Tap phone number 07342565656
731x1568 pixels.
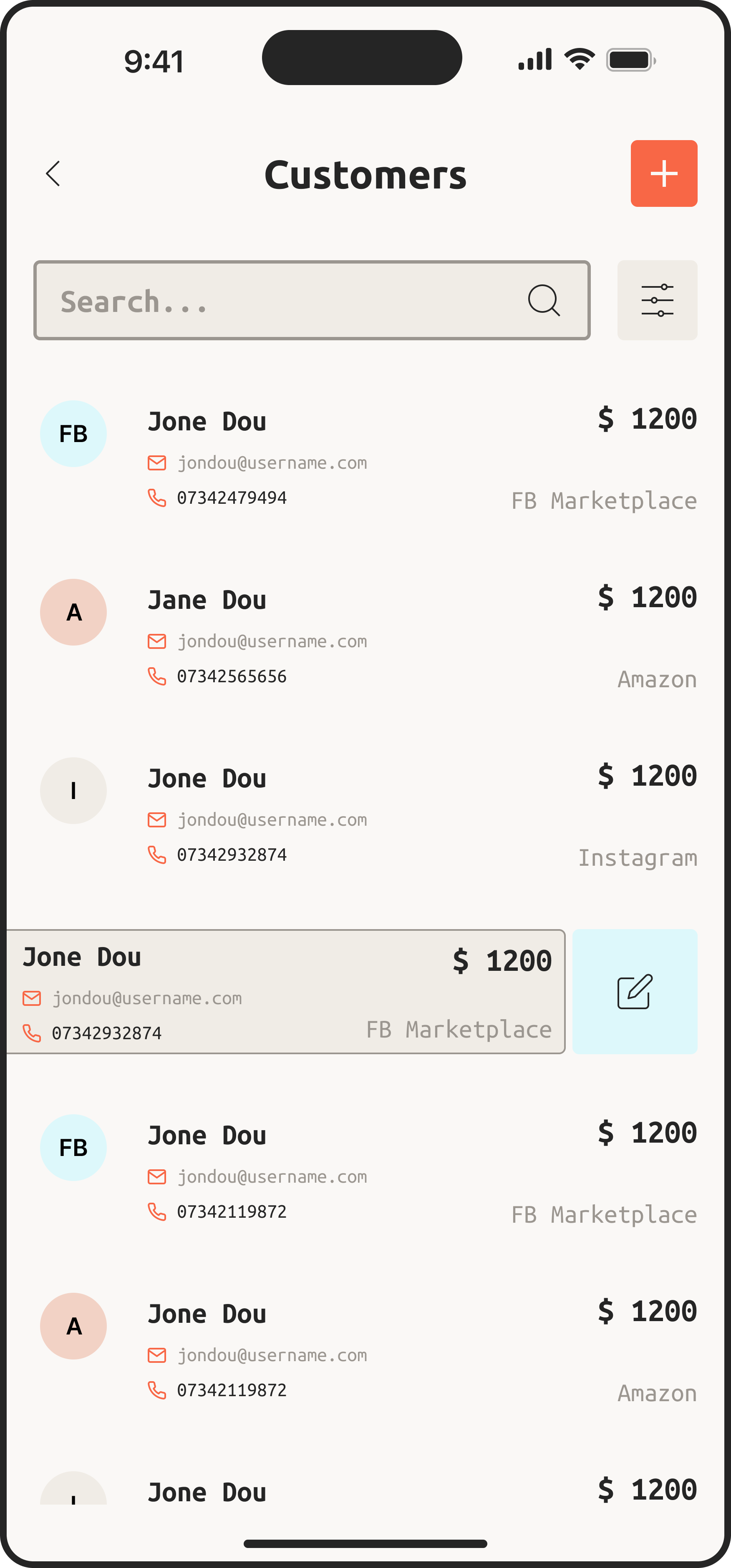(x=232, y=676)
